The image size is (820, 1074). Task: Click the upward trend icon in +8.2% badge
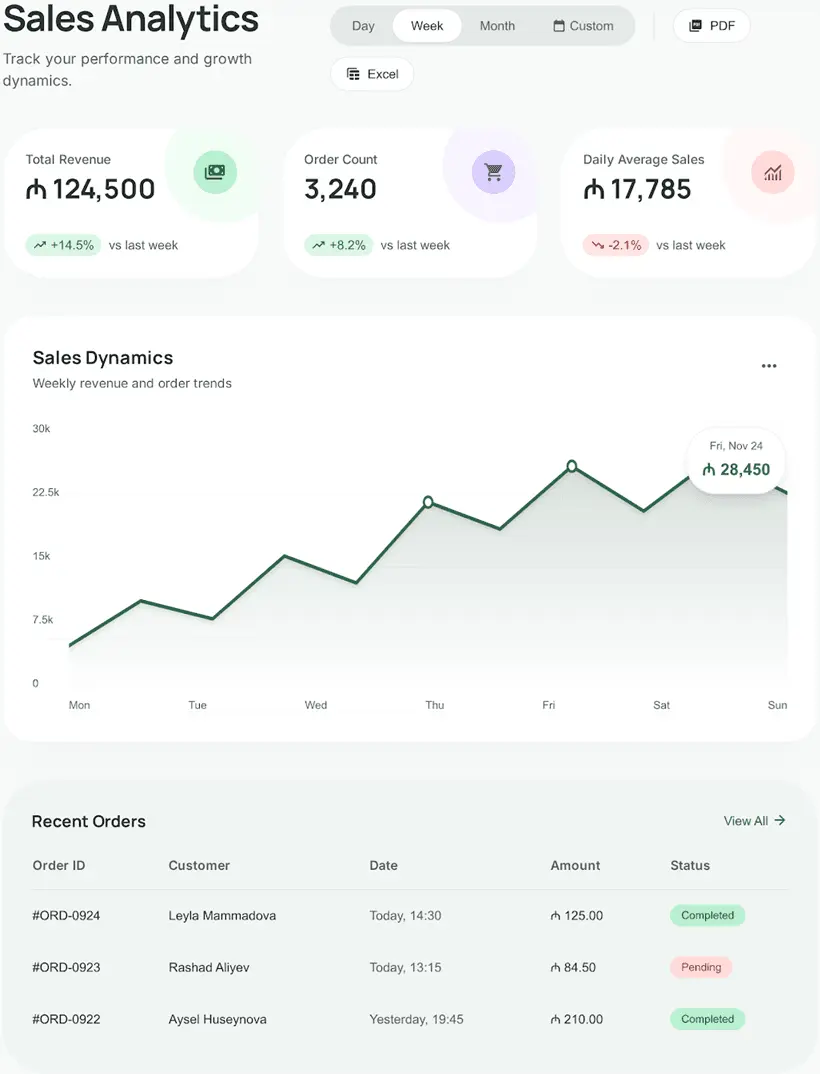point(319,245)
